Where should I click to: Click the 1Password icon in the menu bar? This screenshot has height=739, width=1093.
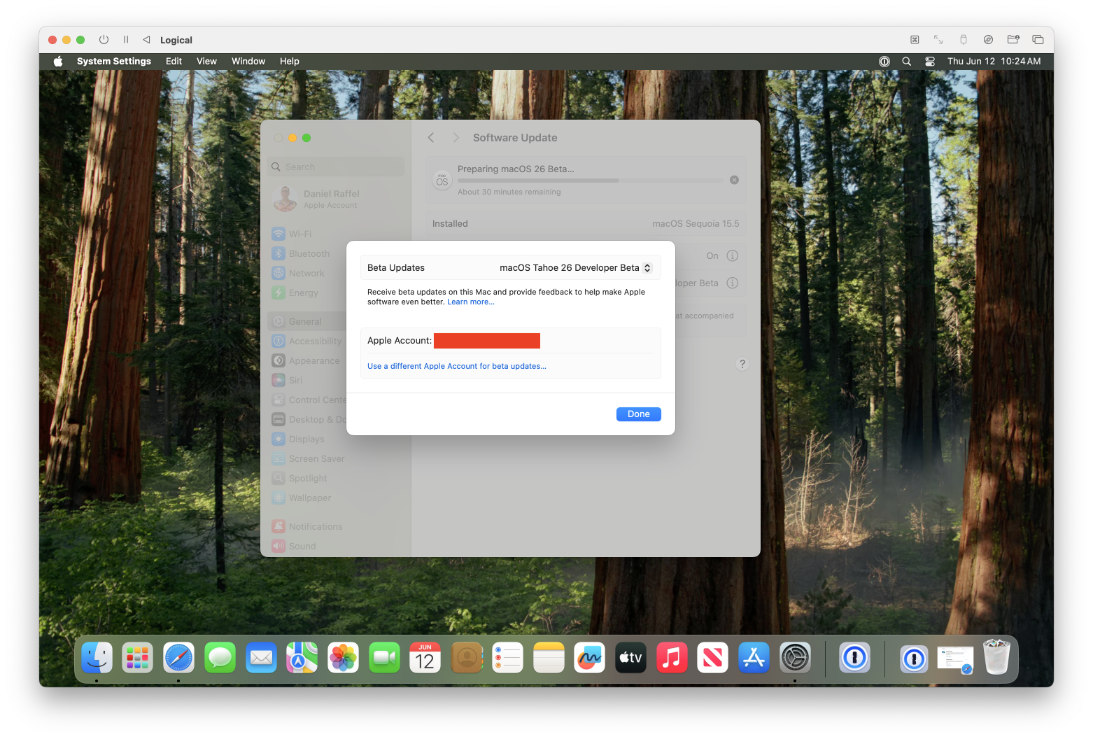(x=884, y=61)
